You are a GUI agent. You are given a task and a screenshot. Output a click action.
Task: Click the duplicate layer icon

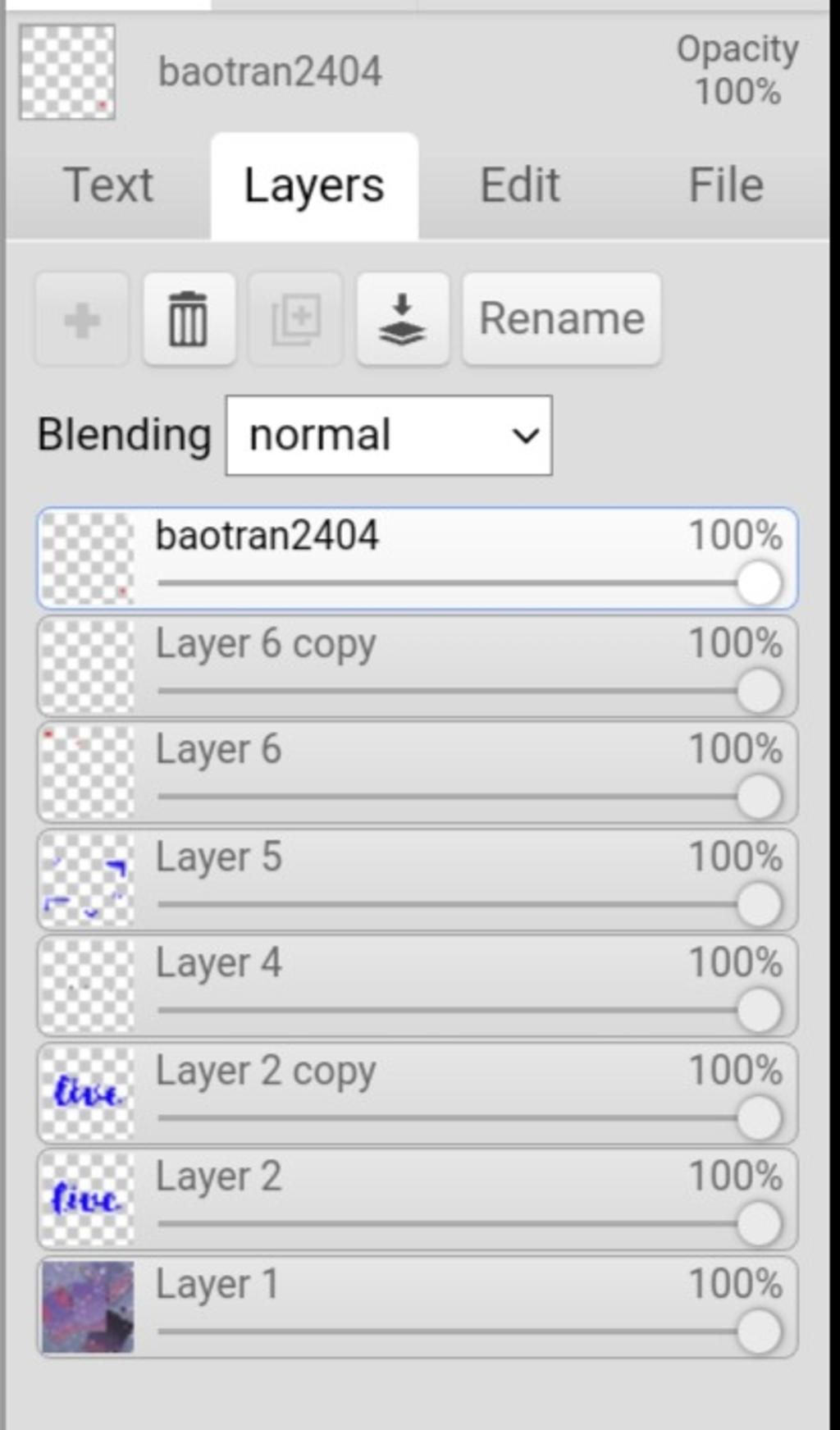295,319
